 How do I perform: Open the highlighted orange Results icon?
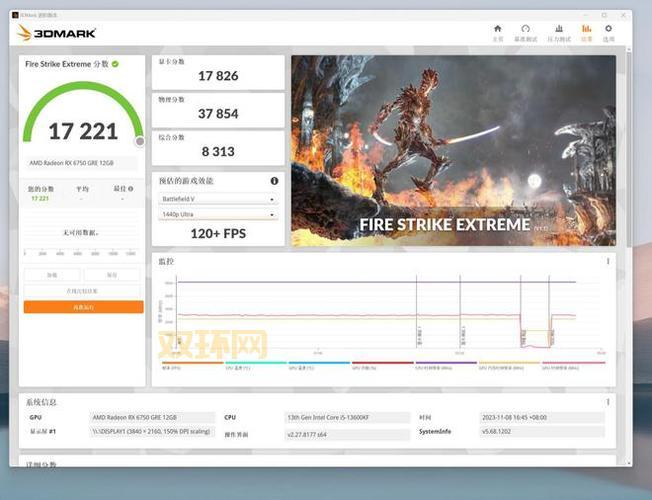pyautogui.click(x=586, y=29)
